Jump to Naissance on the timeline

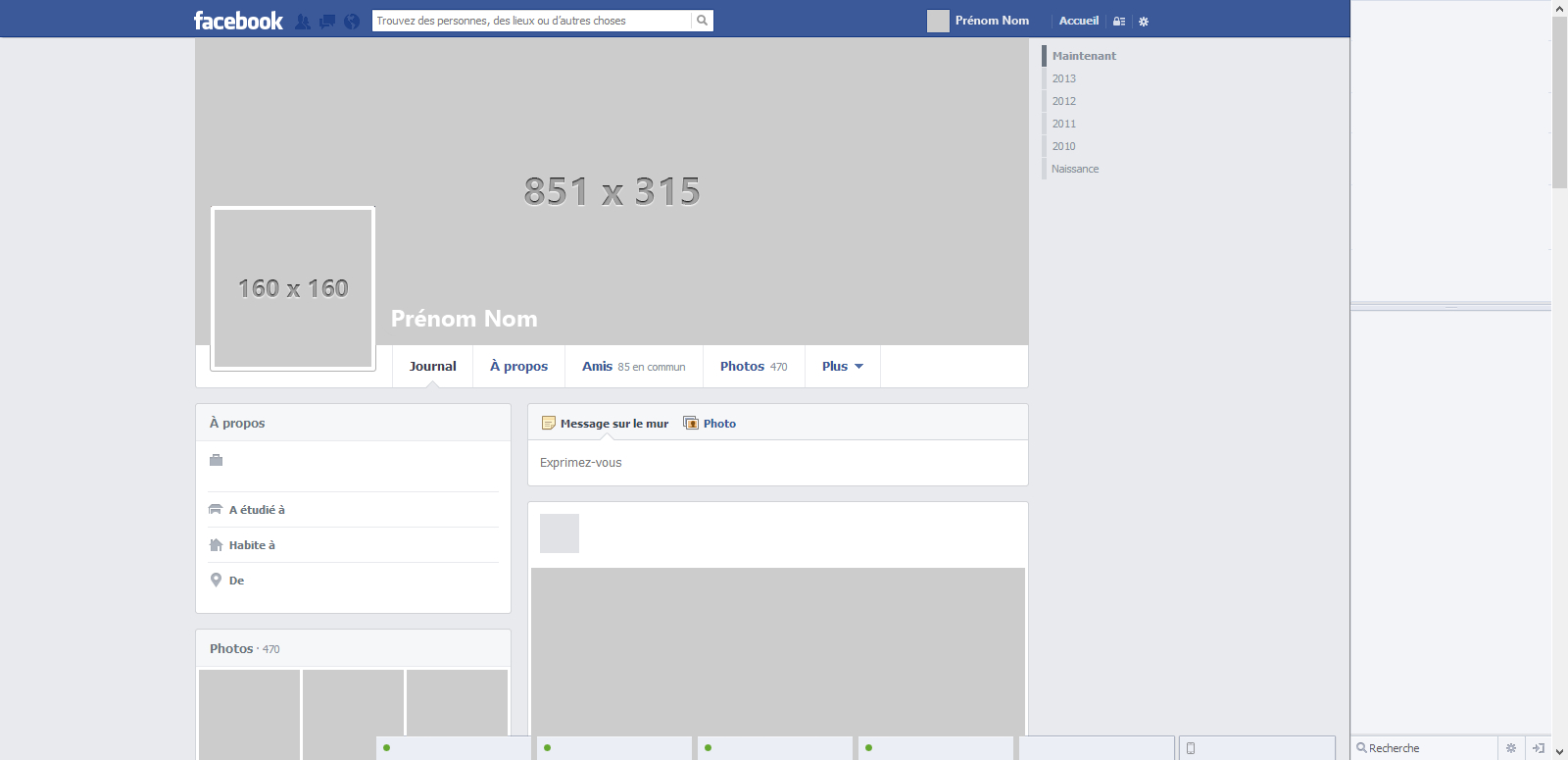(1075, 169)
